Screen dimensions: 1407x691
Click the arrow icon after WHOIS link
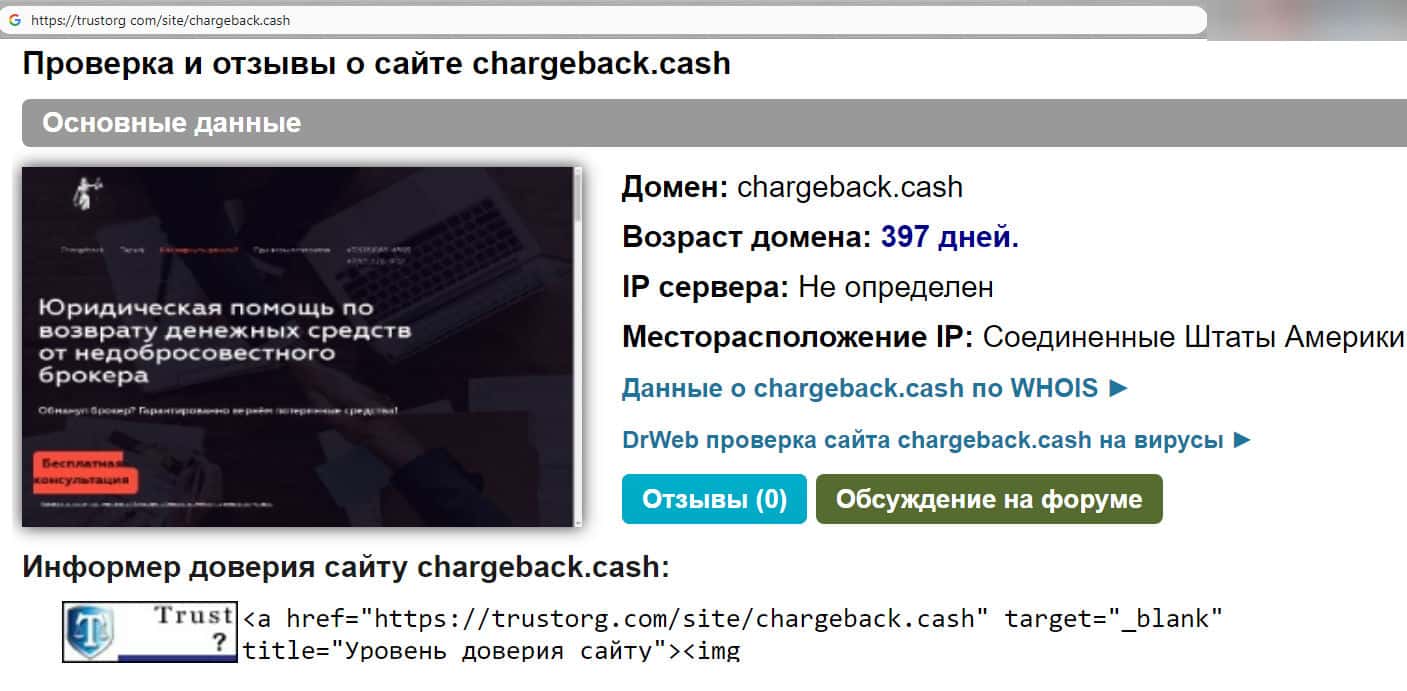coord(1118,388)
